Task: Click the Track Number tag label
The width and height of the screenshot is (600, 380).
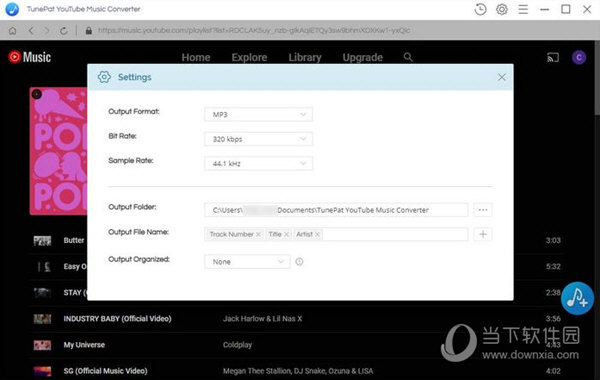Action: pyautogui.click(x=232, y=234)
